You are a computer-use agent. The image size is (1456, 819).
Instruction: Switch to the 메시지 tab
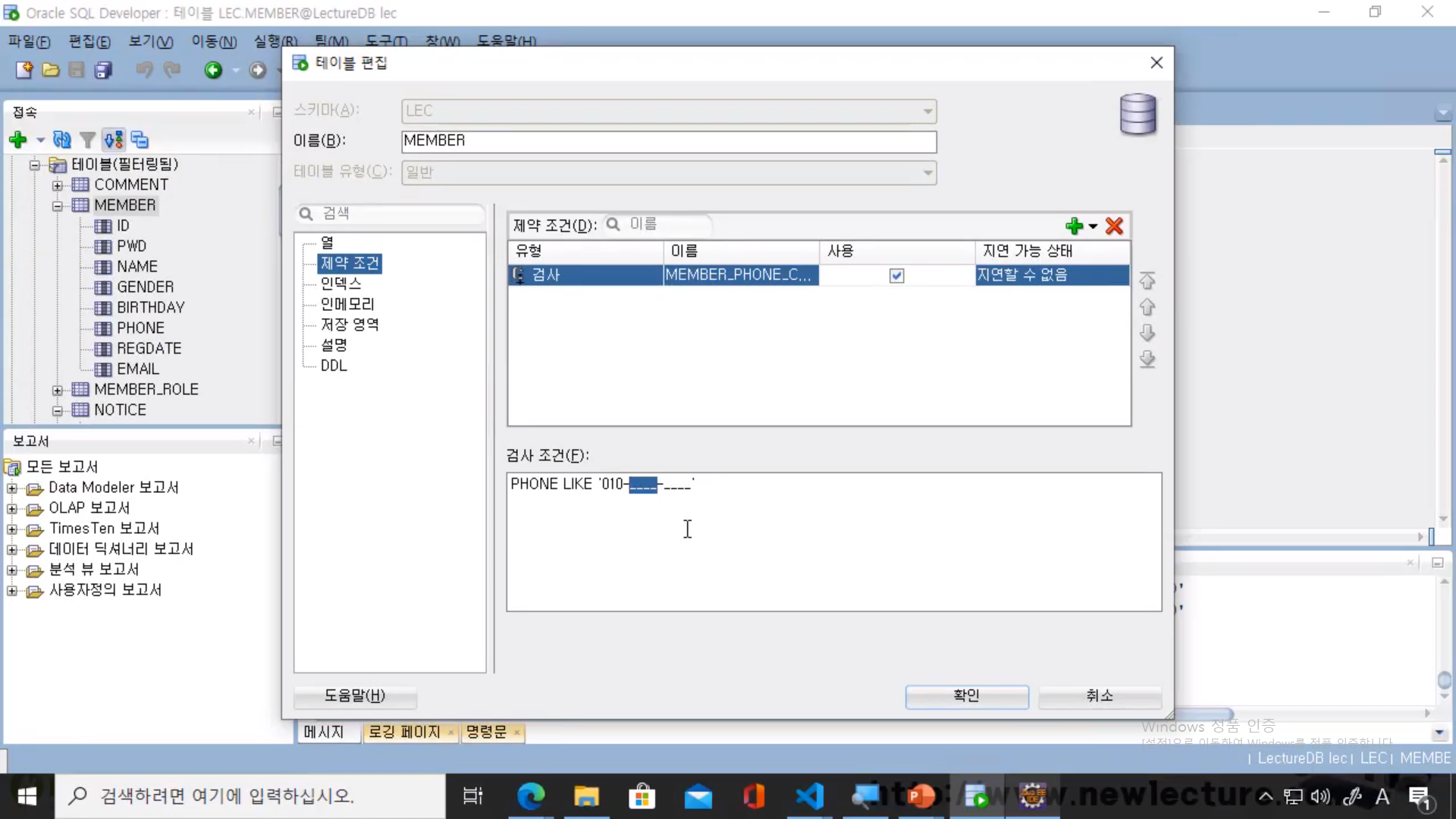(x=324, y=732)
